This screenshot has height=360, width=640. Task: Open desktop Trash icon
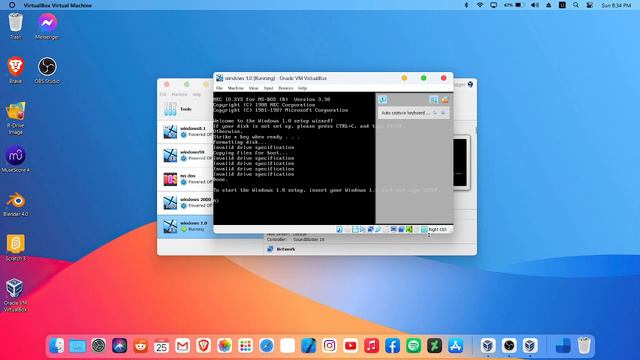coord(16,26)
